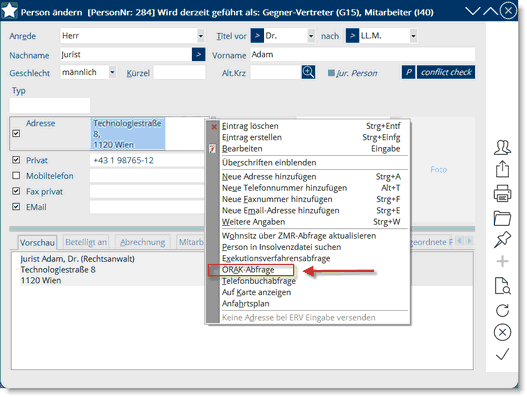Click the Kürzel input field
This screenshot has width=527, height=397.
pyautogui.click(x=179, y=72)
